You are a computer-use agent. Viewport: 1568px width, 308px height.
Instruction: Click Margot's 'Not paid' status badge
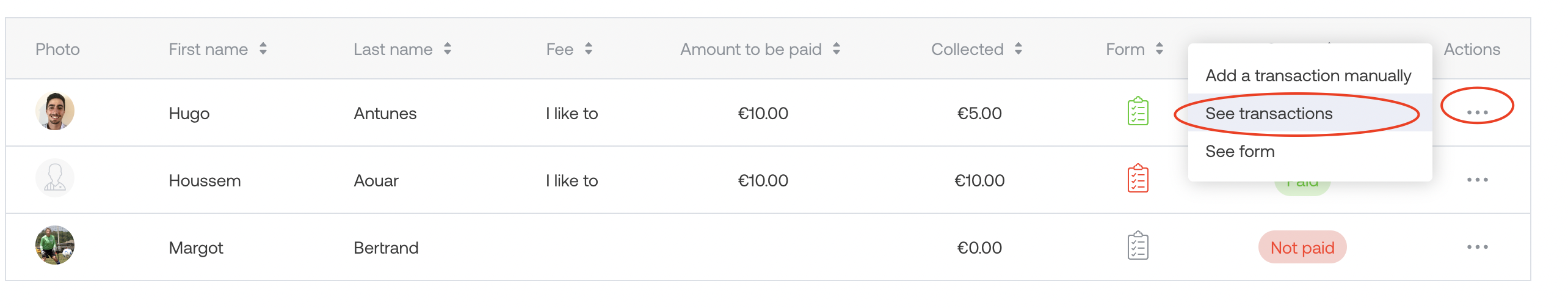tap(1302, 248)
